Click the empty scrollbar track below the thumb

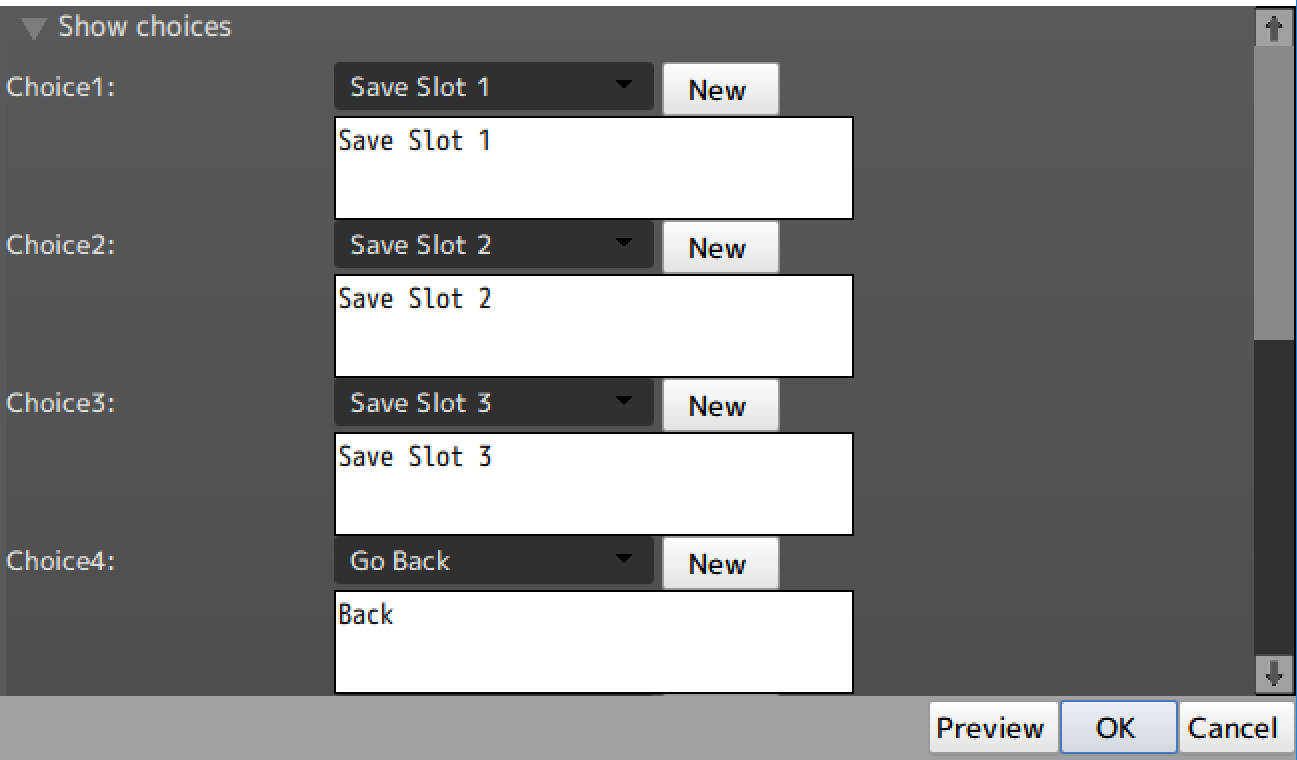click(1273, 500)
